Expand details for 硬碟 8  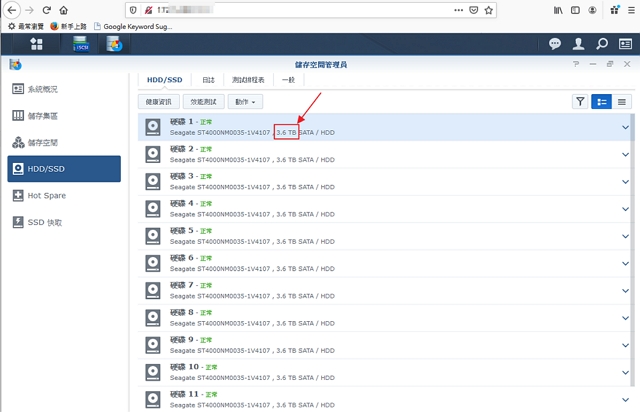[x=625, y=318]
